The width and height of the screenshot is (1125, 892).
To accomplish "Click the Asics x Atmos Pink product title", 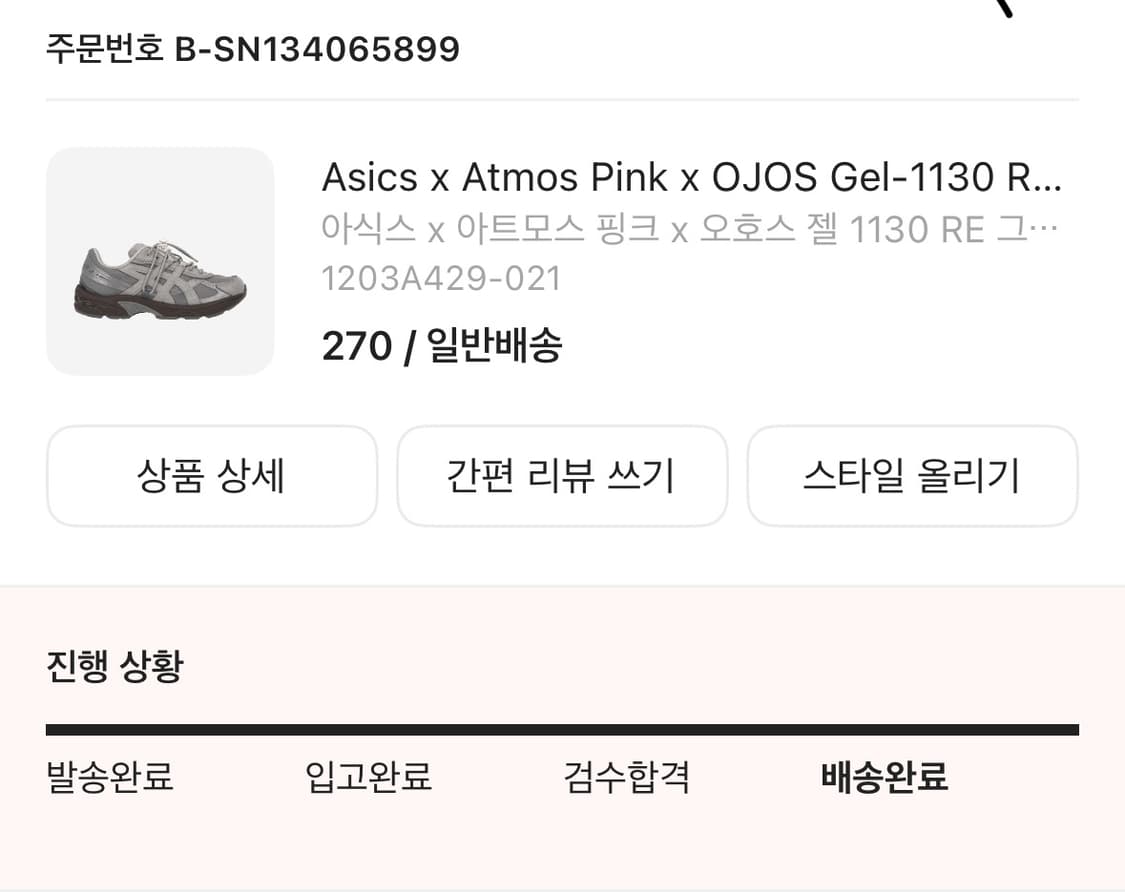I will [690, 178].
